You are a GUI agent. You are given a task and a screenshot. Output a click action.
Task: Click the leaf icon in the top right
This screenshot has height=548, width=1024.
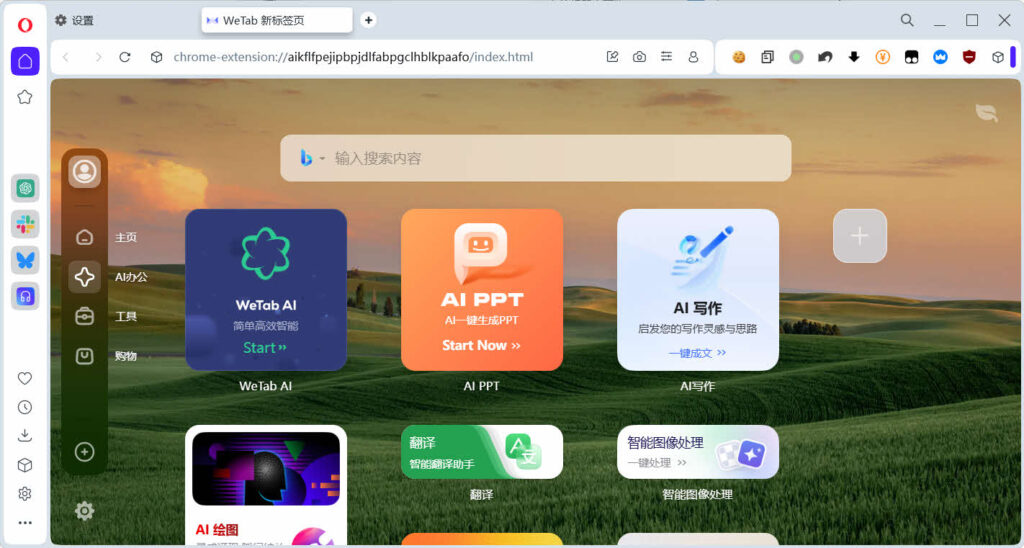click(x=986, y=112)
